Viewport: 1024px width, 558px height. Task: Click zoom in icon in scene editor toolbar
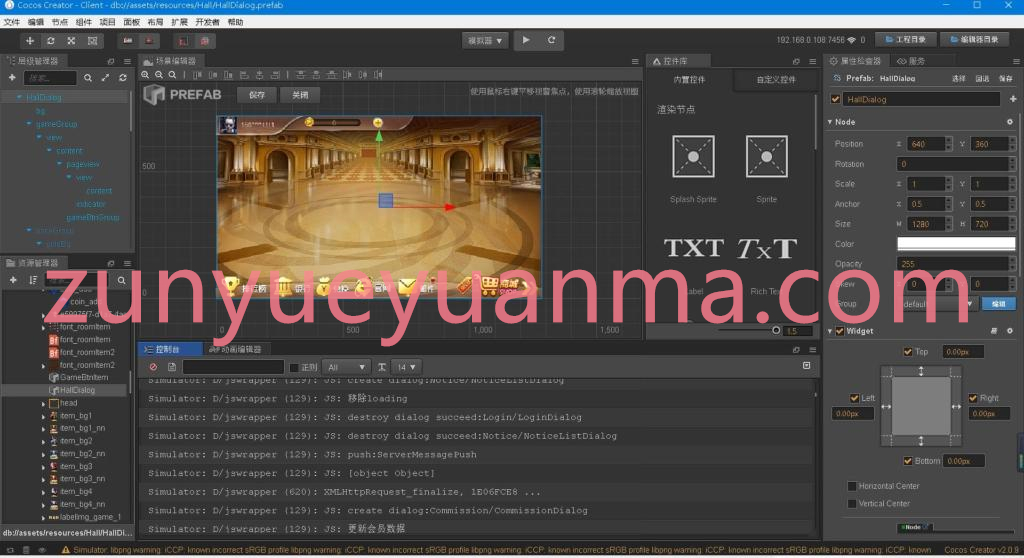[x=145, y=75]
